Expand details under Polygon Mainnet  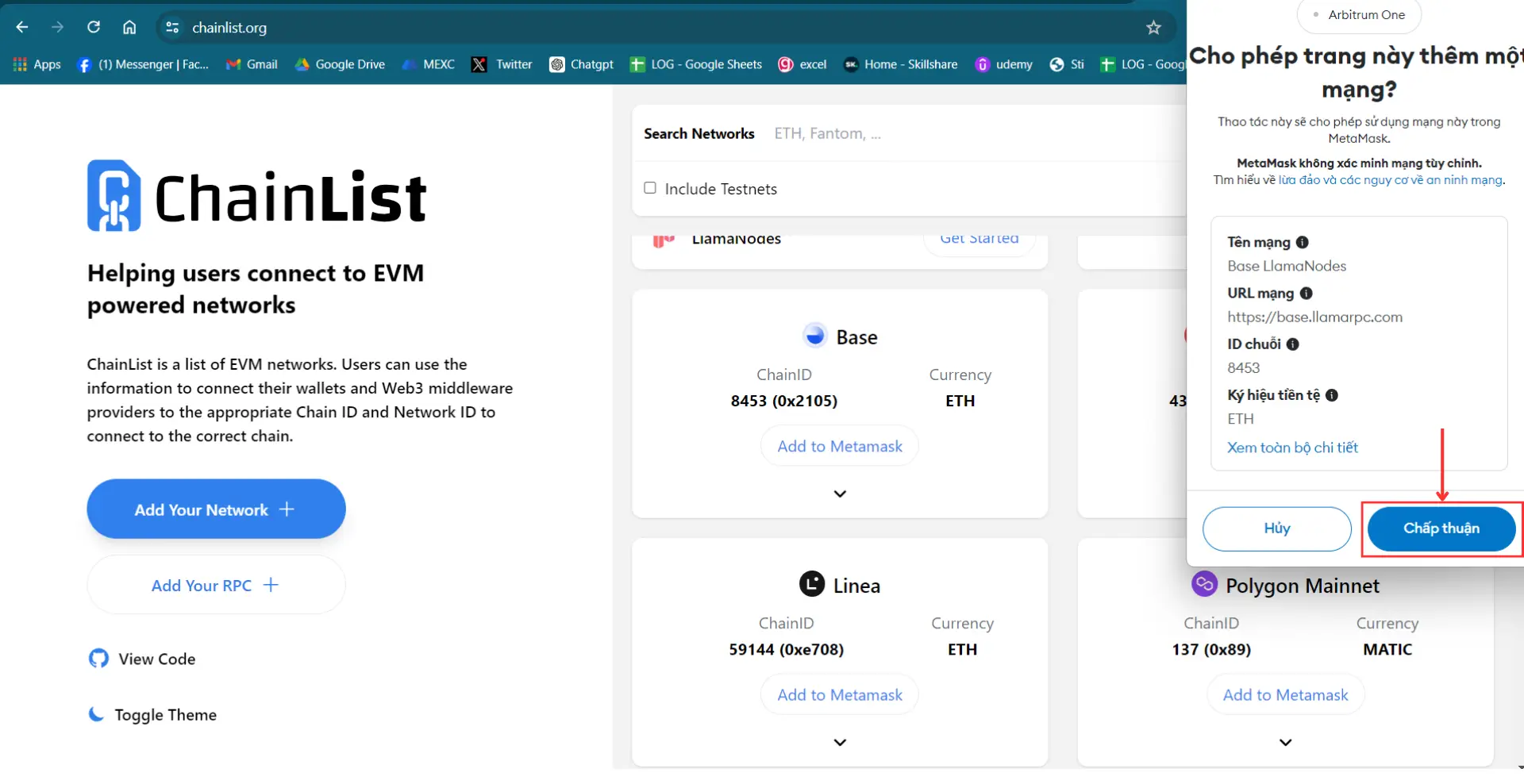point(1285,742)
